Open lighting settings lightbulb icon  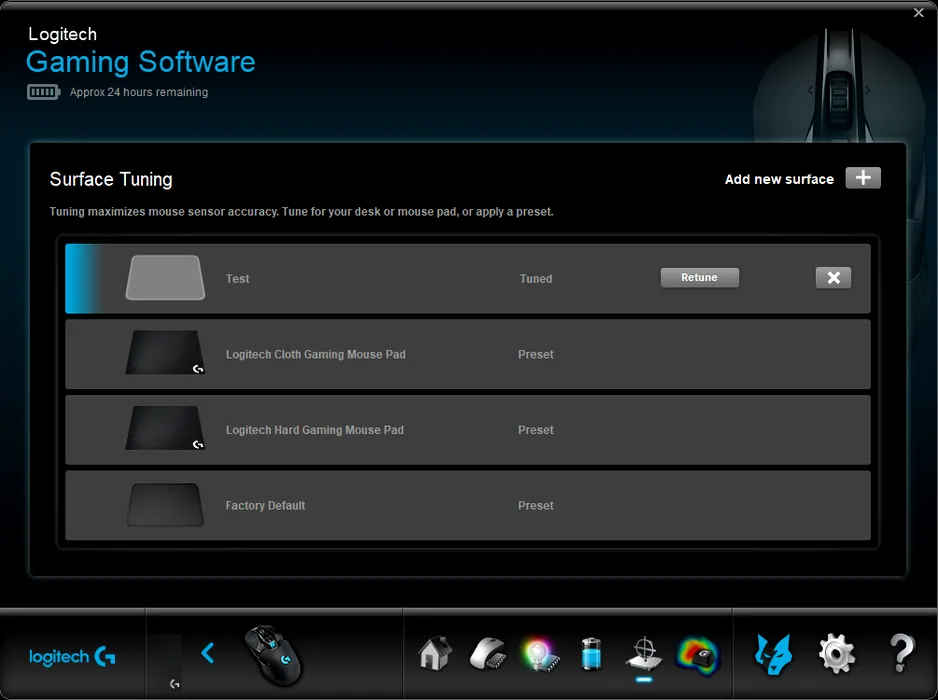pos(539,654)
